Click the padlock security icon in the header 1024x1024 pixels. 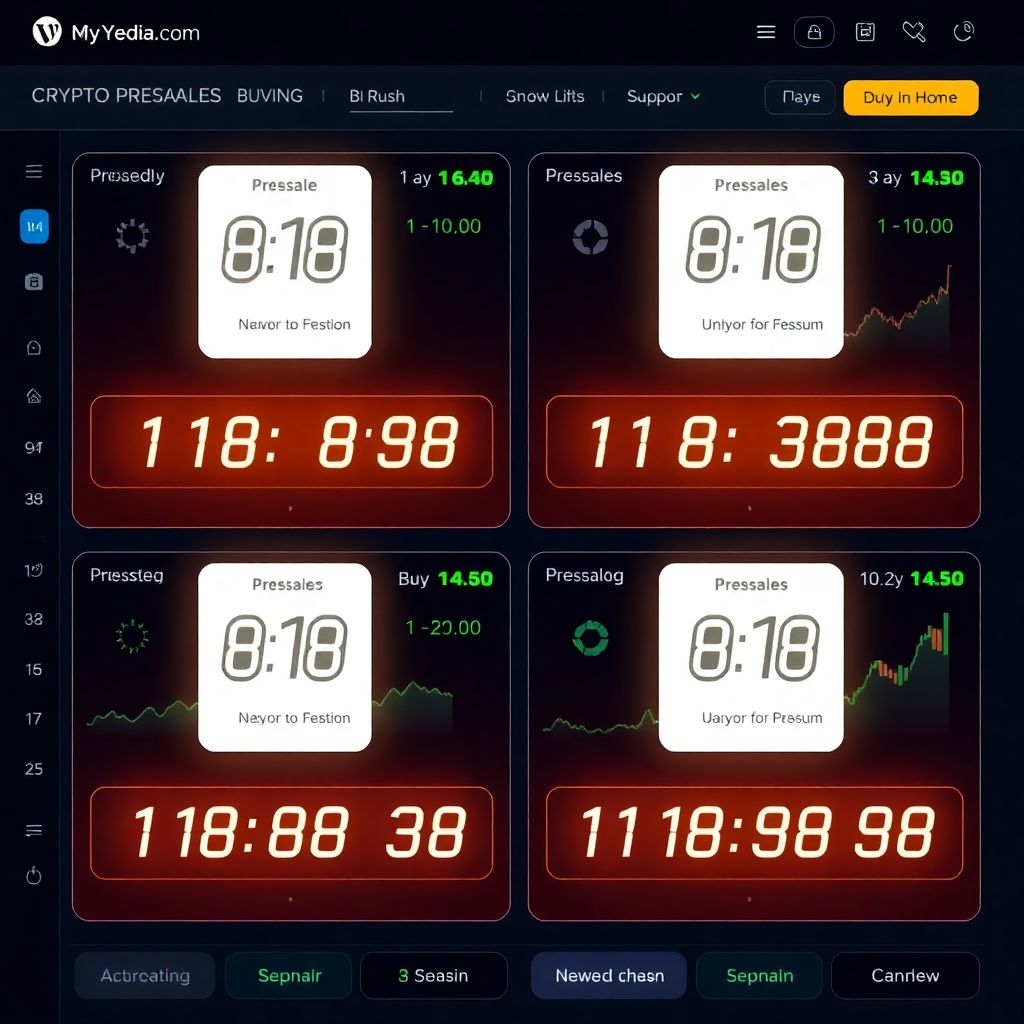point(814,31)
